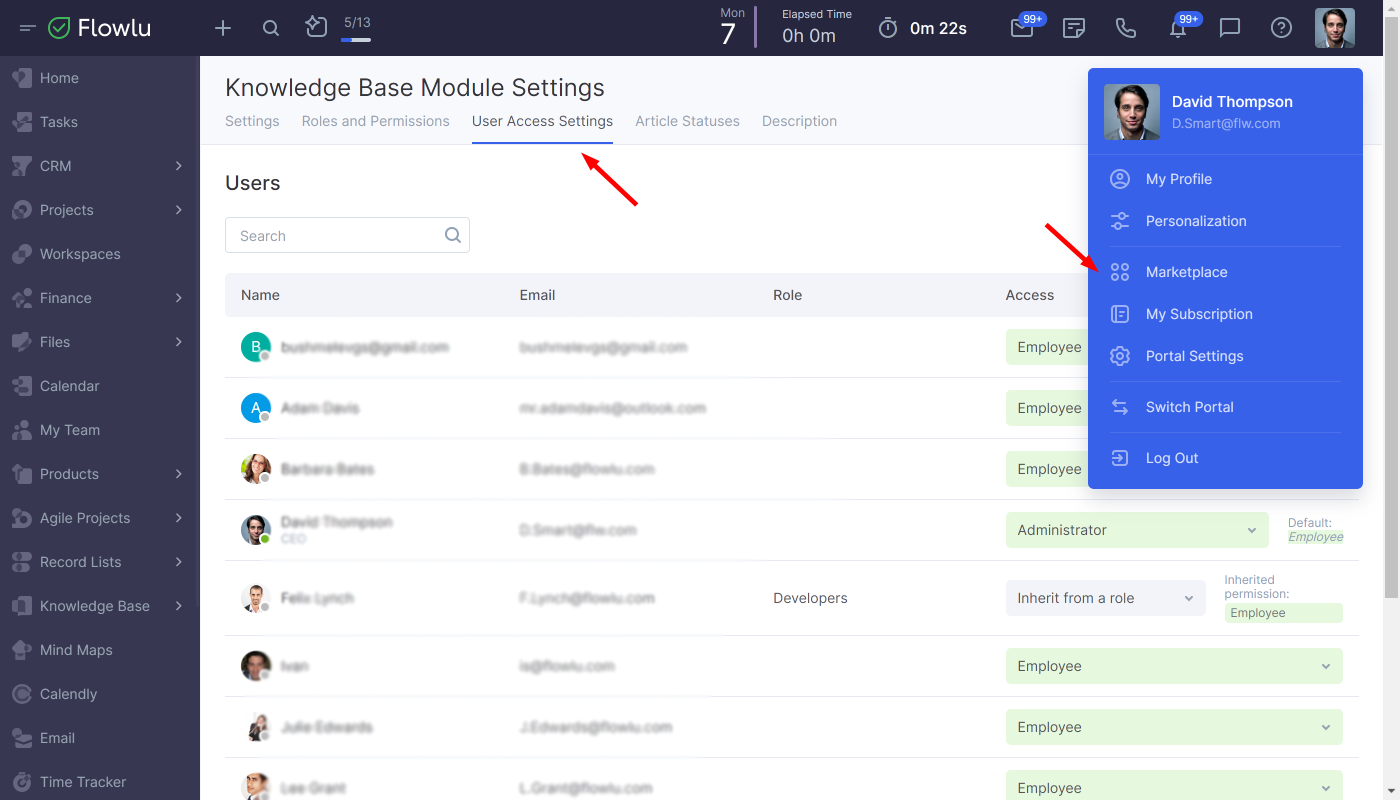Open the Administrator access dropdown for David Thompson
The width and height of the screenshot is (1400, 800).
coord(1137,530)
